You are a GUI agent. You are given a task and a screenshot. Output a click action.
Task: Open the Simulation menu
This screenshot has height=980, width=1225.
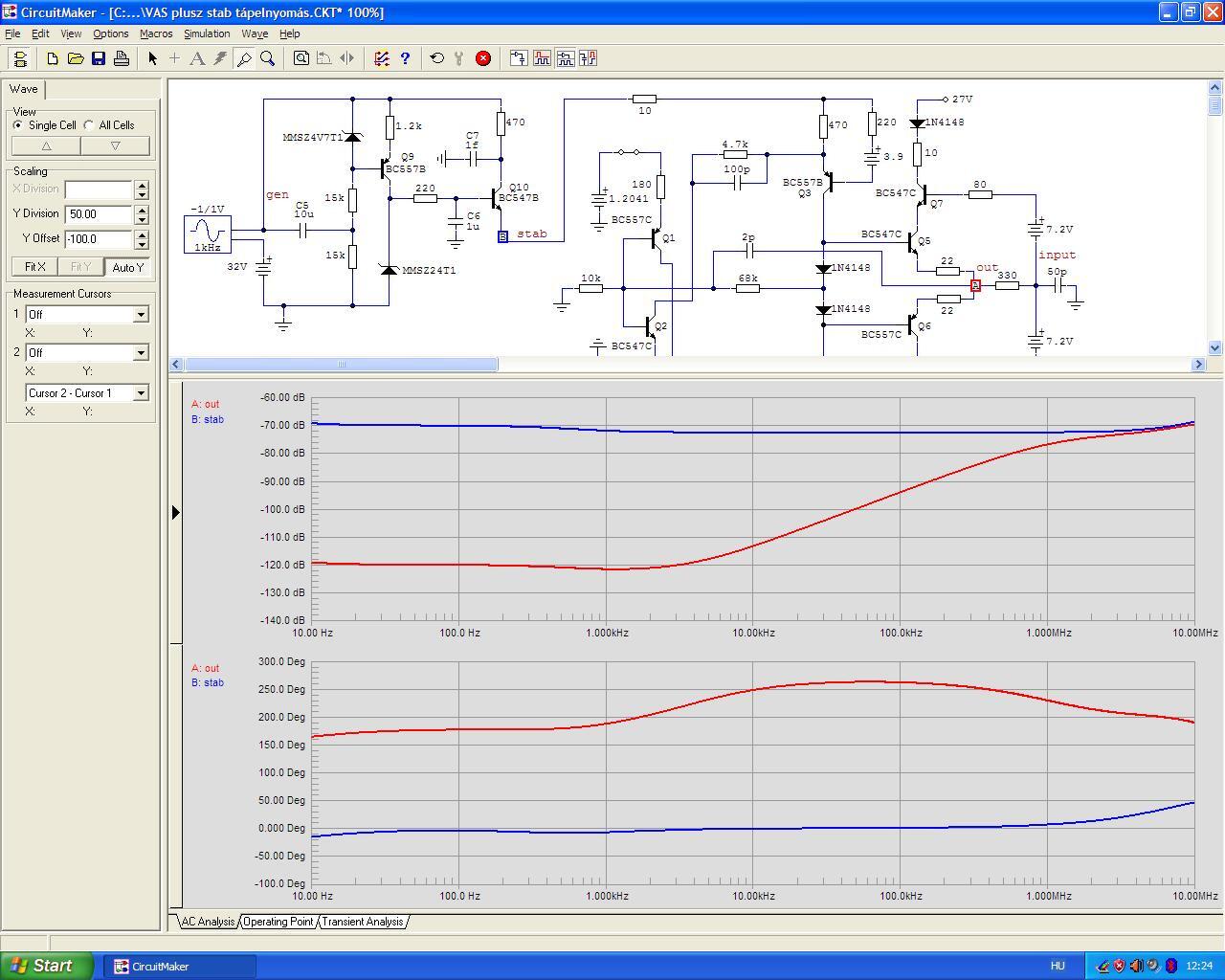207,33
